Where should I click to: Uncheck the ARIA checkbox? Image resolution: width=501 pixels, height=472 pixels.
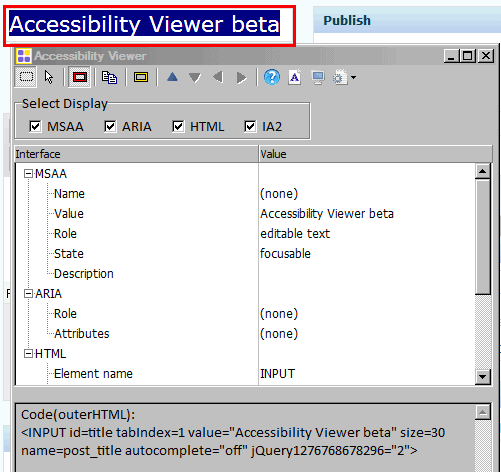pos(110,127)
